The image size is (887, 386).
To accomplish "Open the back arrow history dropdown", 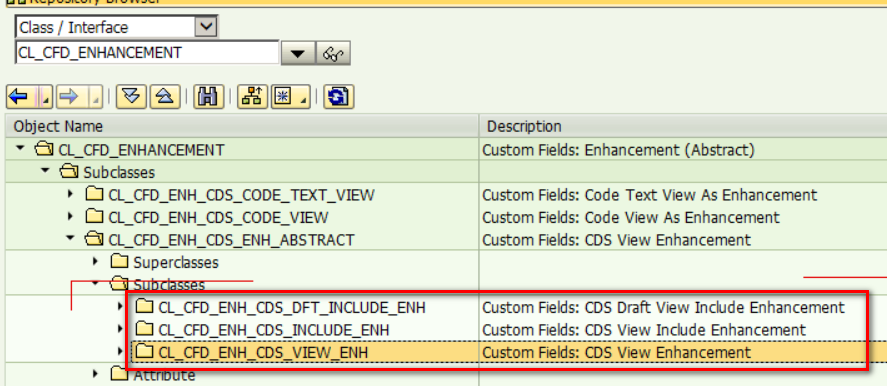I will tap(46, 97).
